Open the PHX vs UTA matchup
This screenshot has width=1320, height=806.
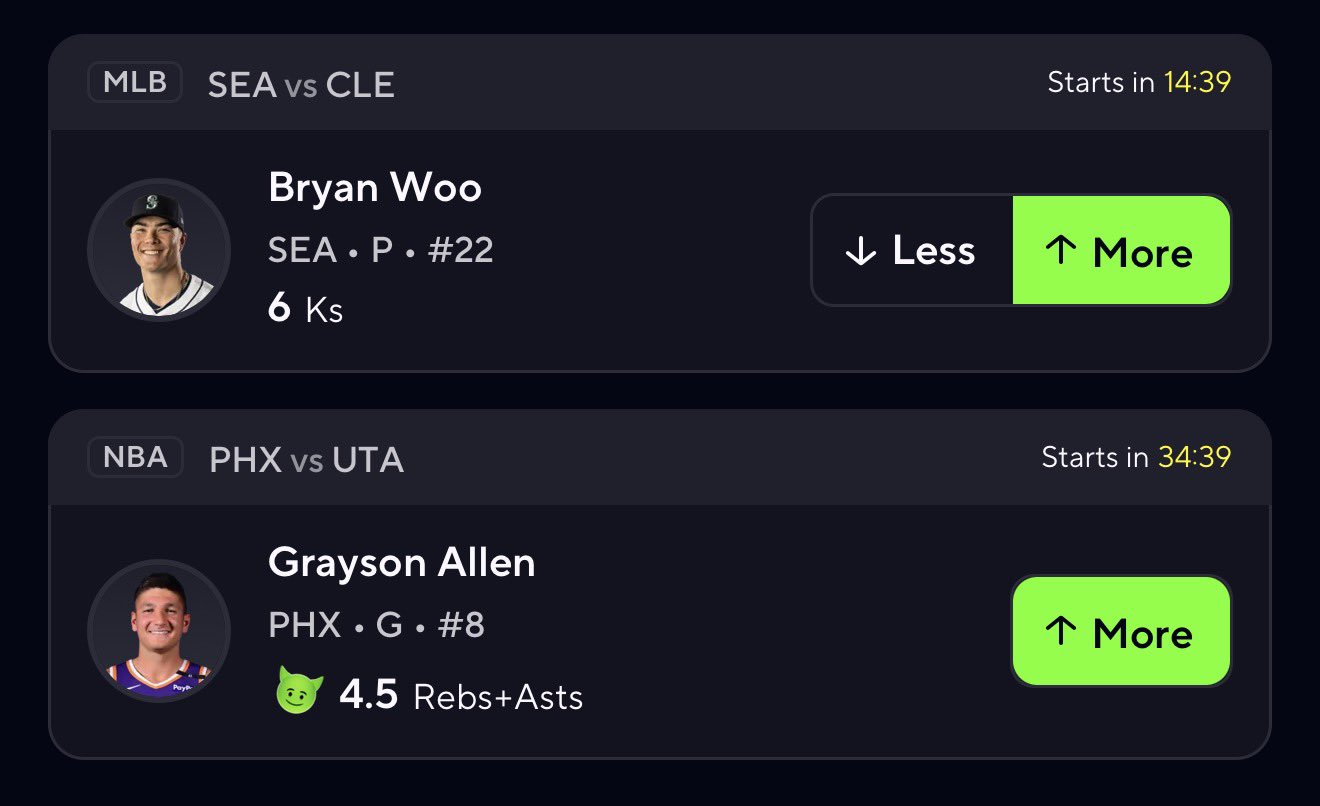coord(306,460)
